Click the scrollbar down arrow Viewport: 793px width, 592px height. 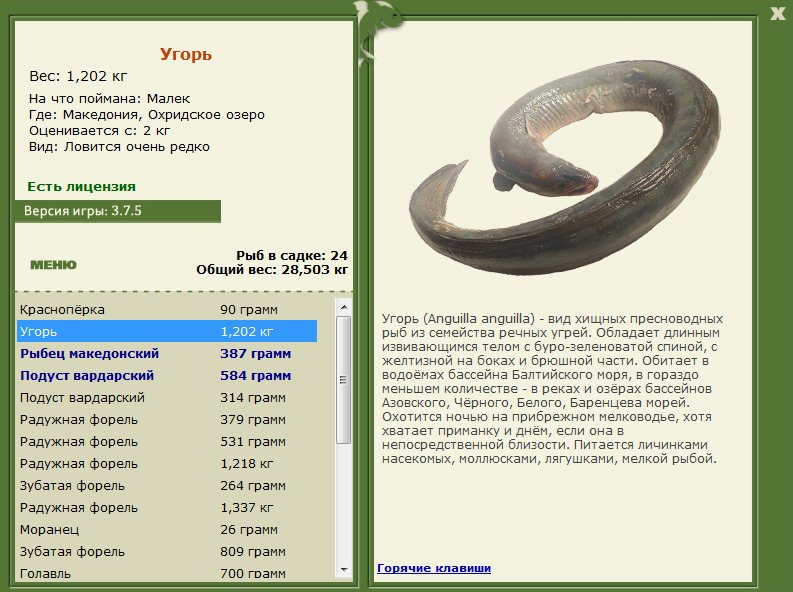[344, 570]
